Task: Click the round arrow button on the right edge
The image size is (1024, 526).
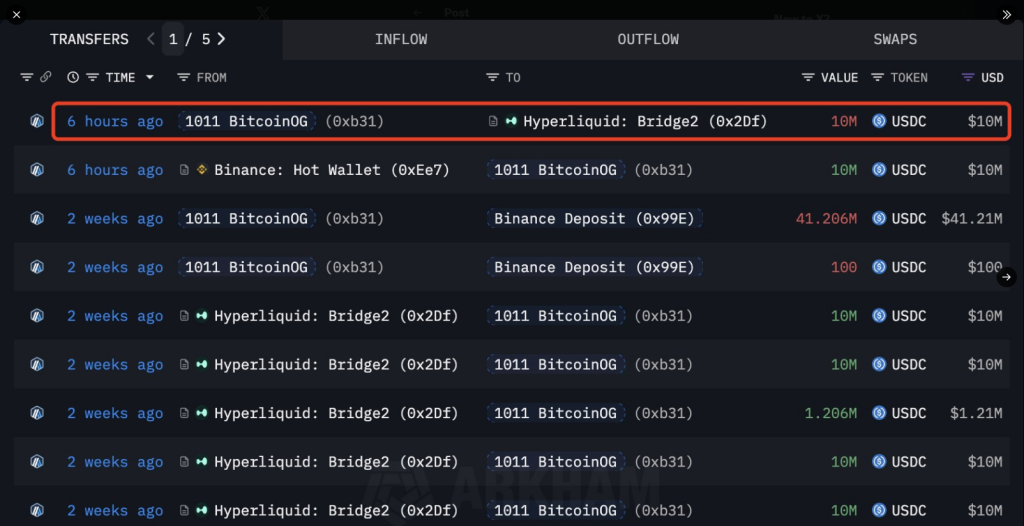Action: [1007, 277]
